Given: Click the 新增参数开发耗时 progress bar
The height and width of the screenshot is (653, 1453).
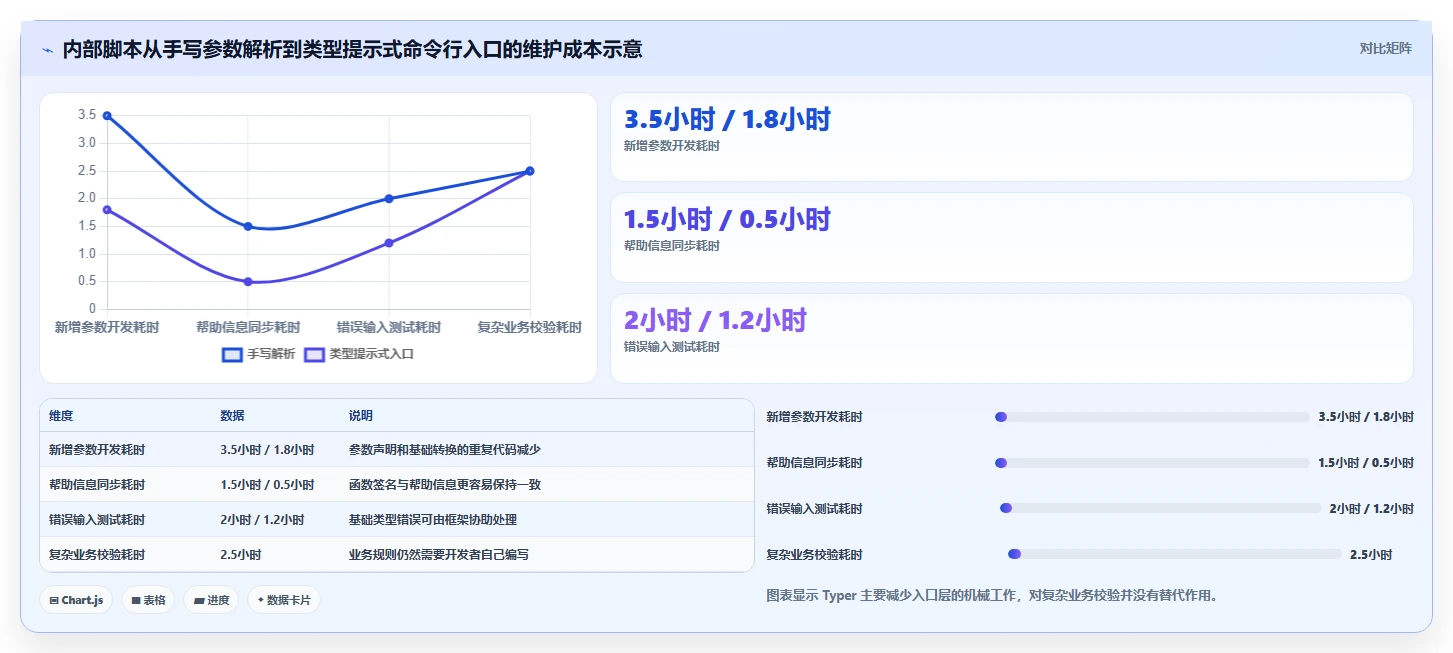Looking at the screenshot, I should 1152,417.
